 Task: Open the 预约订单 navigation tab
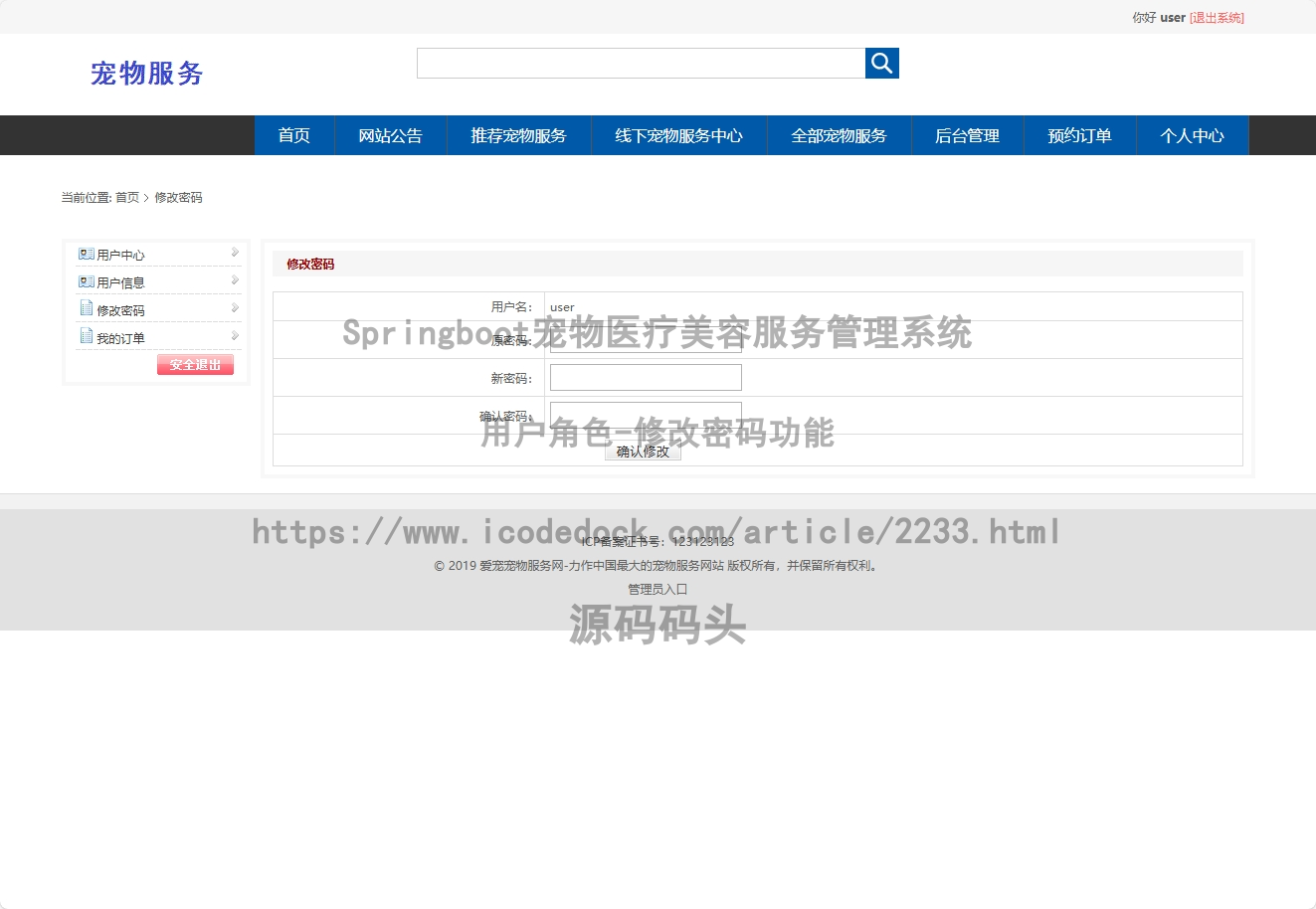tap(1079, 135)
